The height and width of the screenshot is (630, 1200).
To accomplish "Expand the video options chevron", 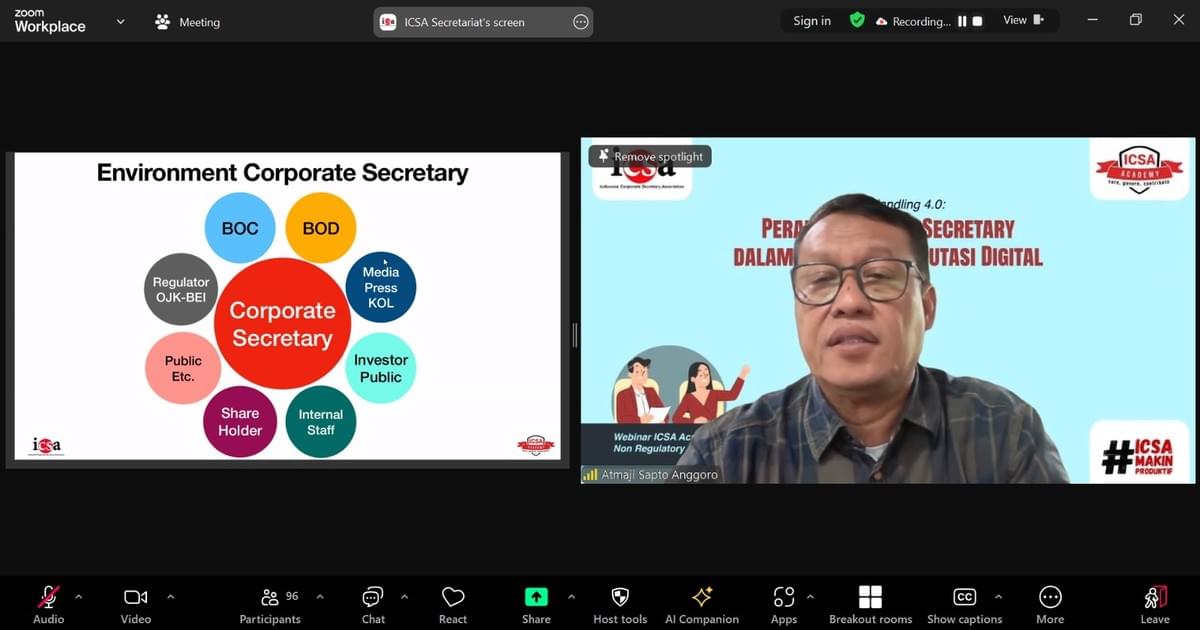I will tap(170, 597).
